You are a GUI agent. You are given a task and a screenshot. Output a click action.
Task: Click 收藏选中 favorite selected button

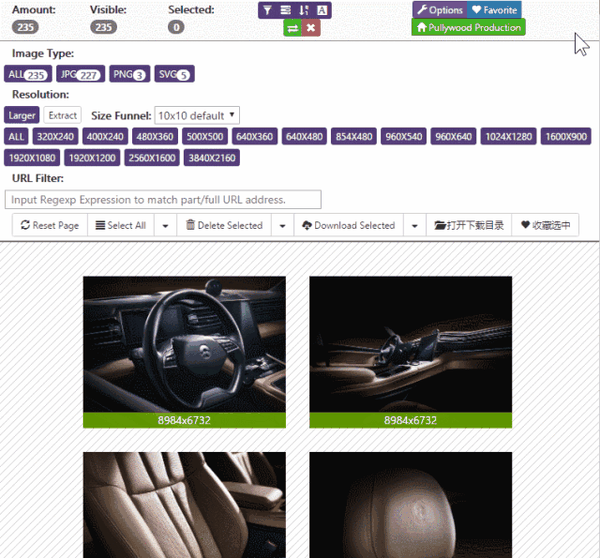click(x=545, y=225)
